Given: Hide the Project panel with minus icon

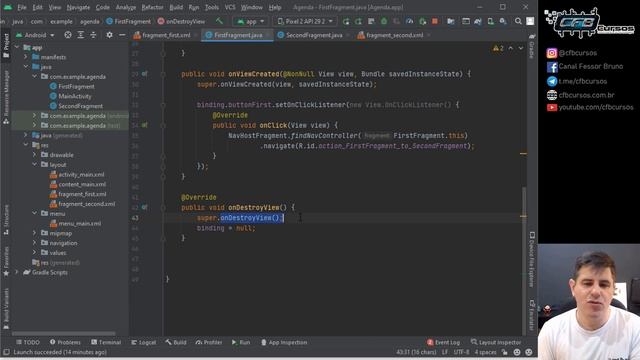Looking at the screenshot, I should (122, 35).
